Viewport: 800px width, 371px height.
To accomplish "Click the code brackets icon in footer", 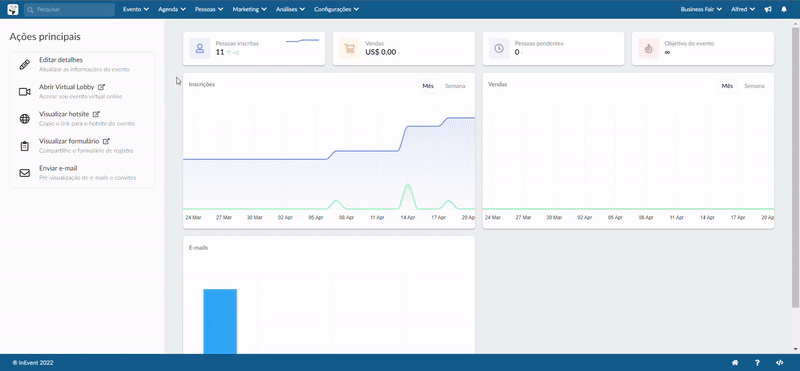I will coord(779,363).
